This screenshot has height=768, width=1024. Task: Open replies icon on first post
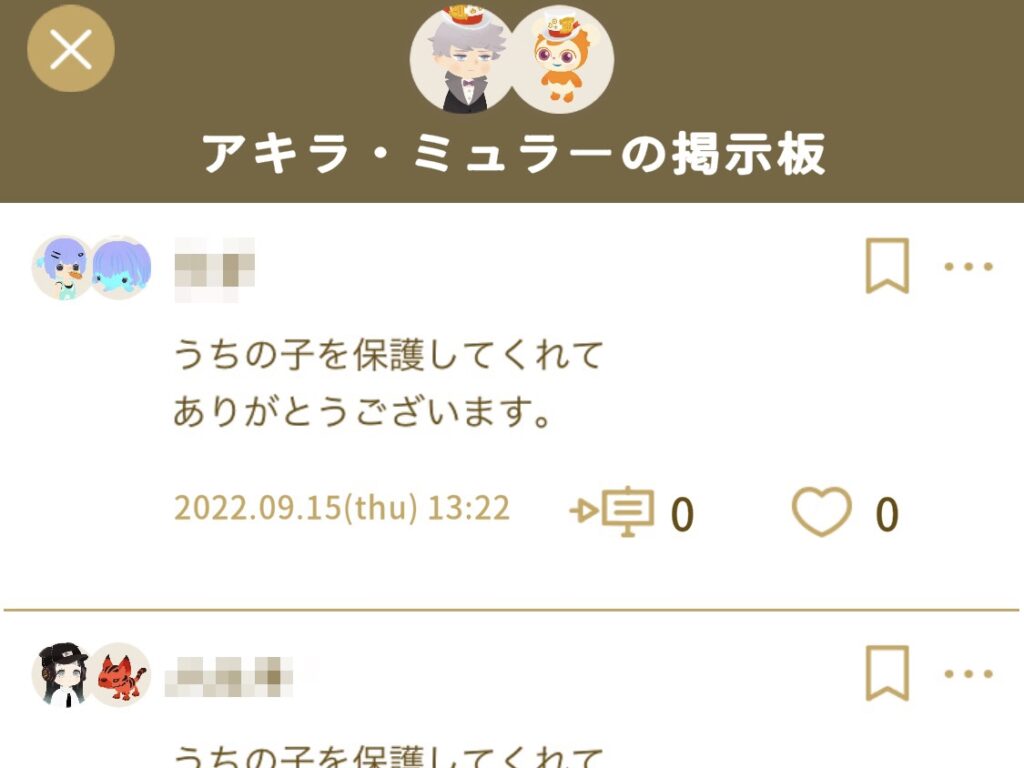[612, 511]
